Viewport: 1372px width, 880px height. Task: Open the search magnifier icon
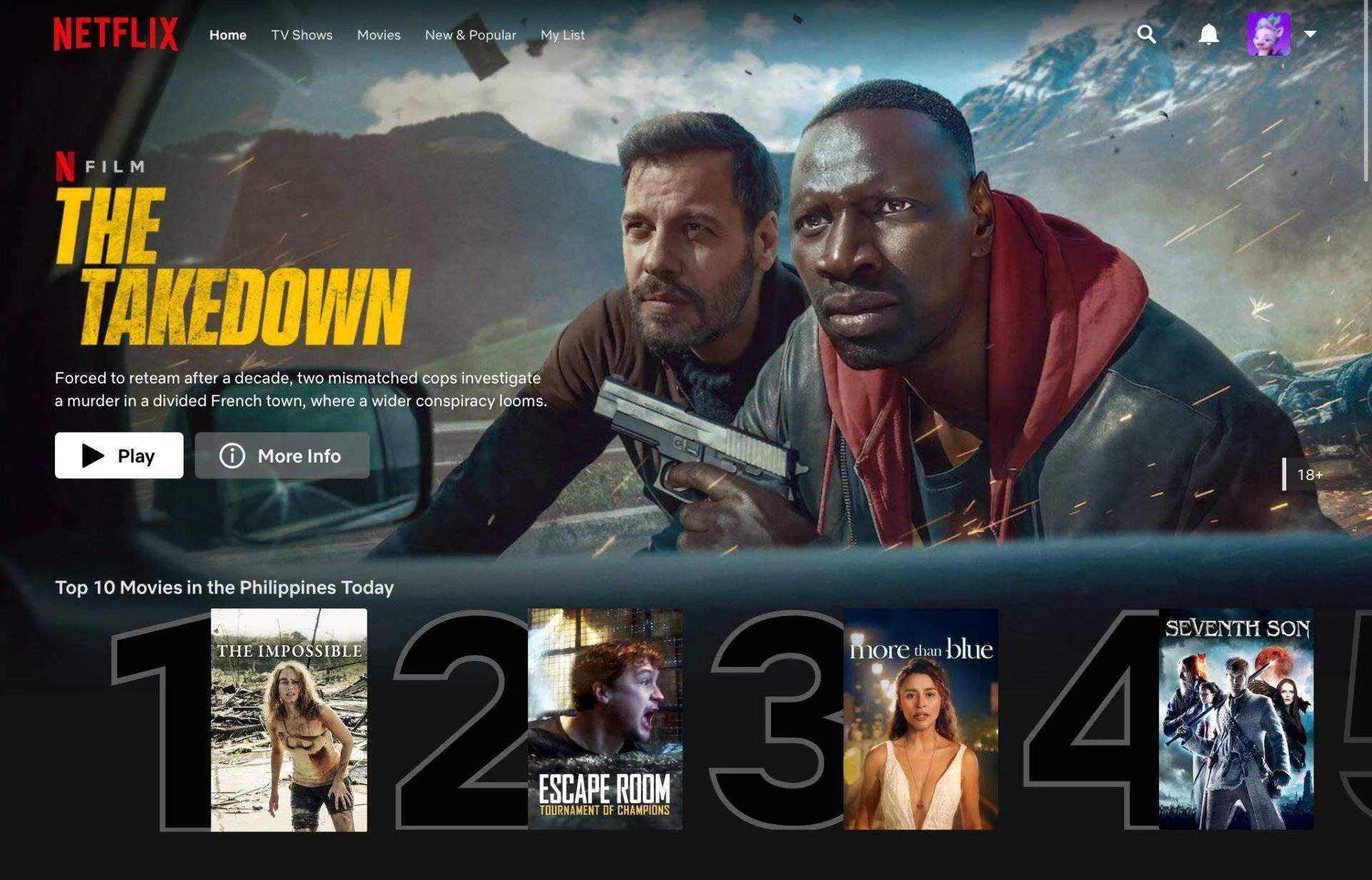click(x=1146, y=34)
